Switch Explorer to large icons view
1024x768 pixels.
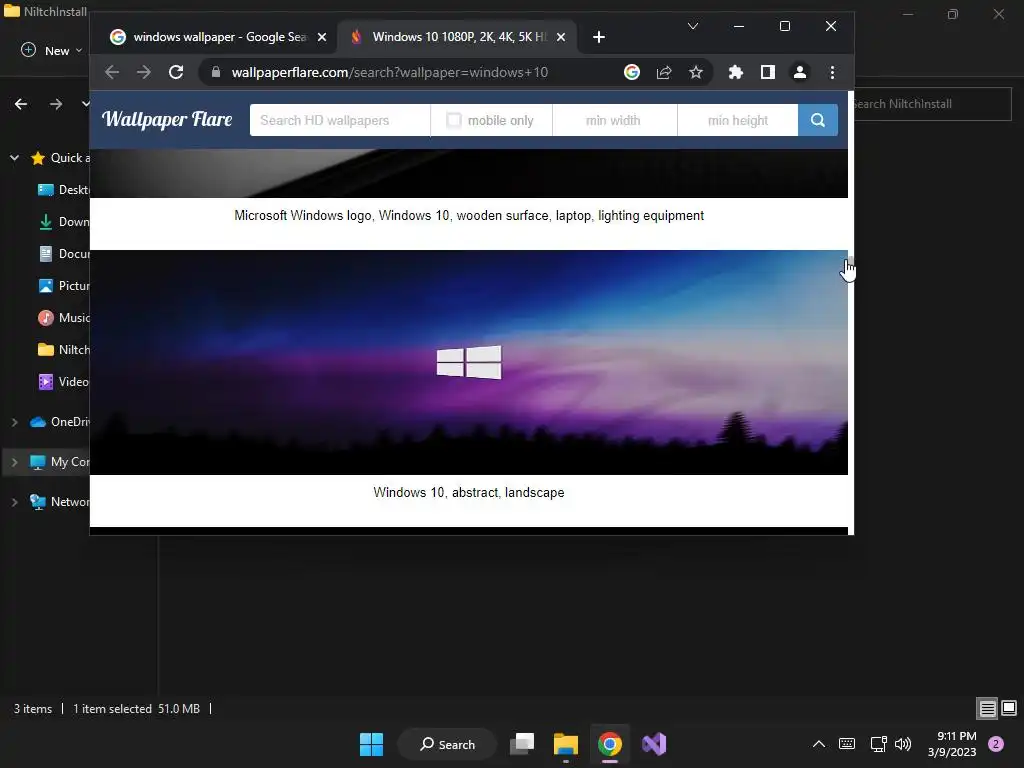pyautogui.click(x=1008, y=708)
